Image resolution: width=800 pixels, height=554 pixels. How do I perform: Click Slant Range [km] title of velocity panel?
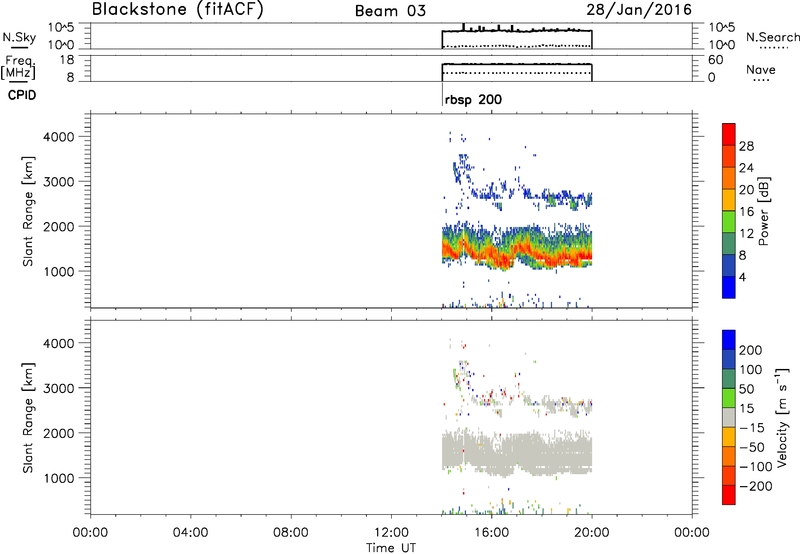click(x=28, y=418)
